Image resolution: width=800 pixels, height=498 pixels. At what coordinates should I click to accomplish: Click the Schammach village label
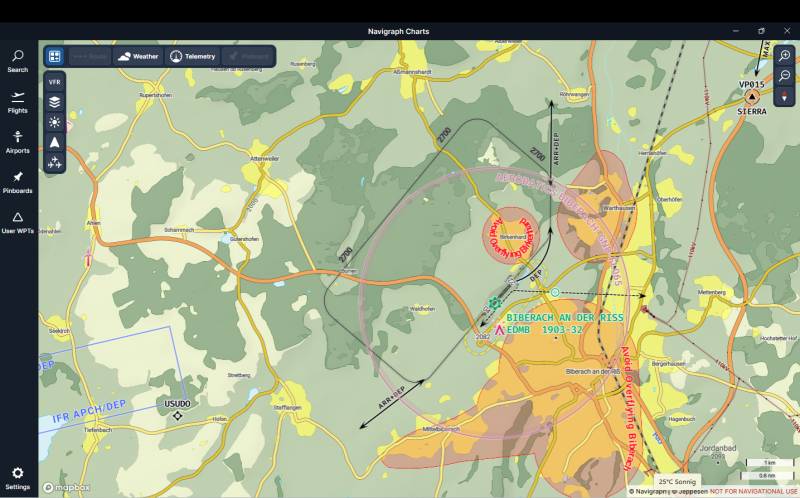[179, 230]
